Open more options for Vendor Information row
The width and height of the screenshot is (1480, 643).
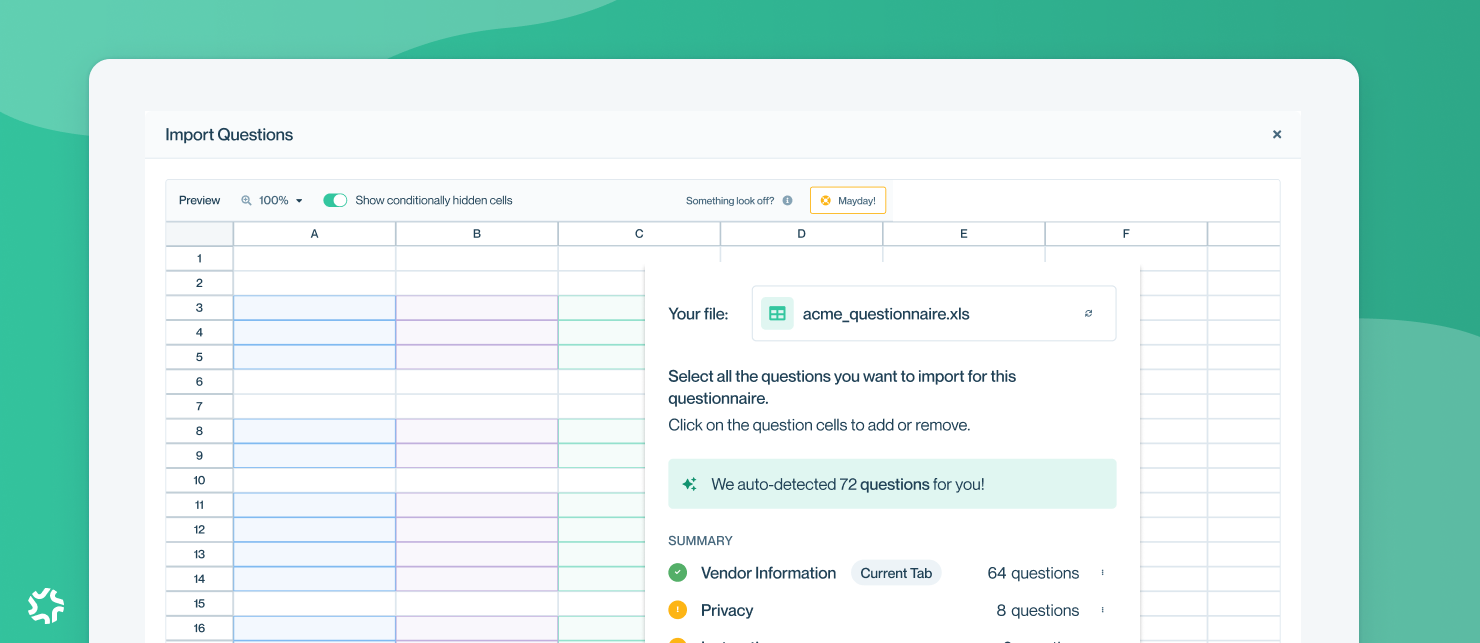(1102, 573)
